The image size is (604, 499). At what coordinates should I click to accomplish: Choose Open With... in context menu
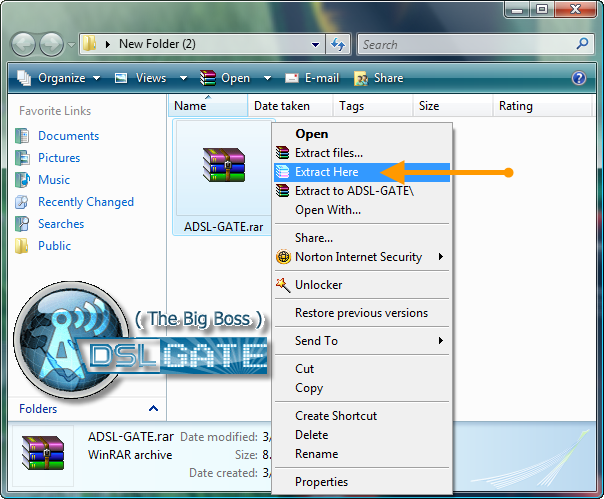(362, 210)
